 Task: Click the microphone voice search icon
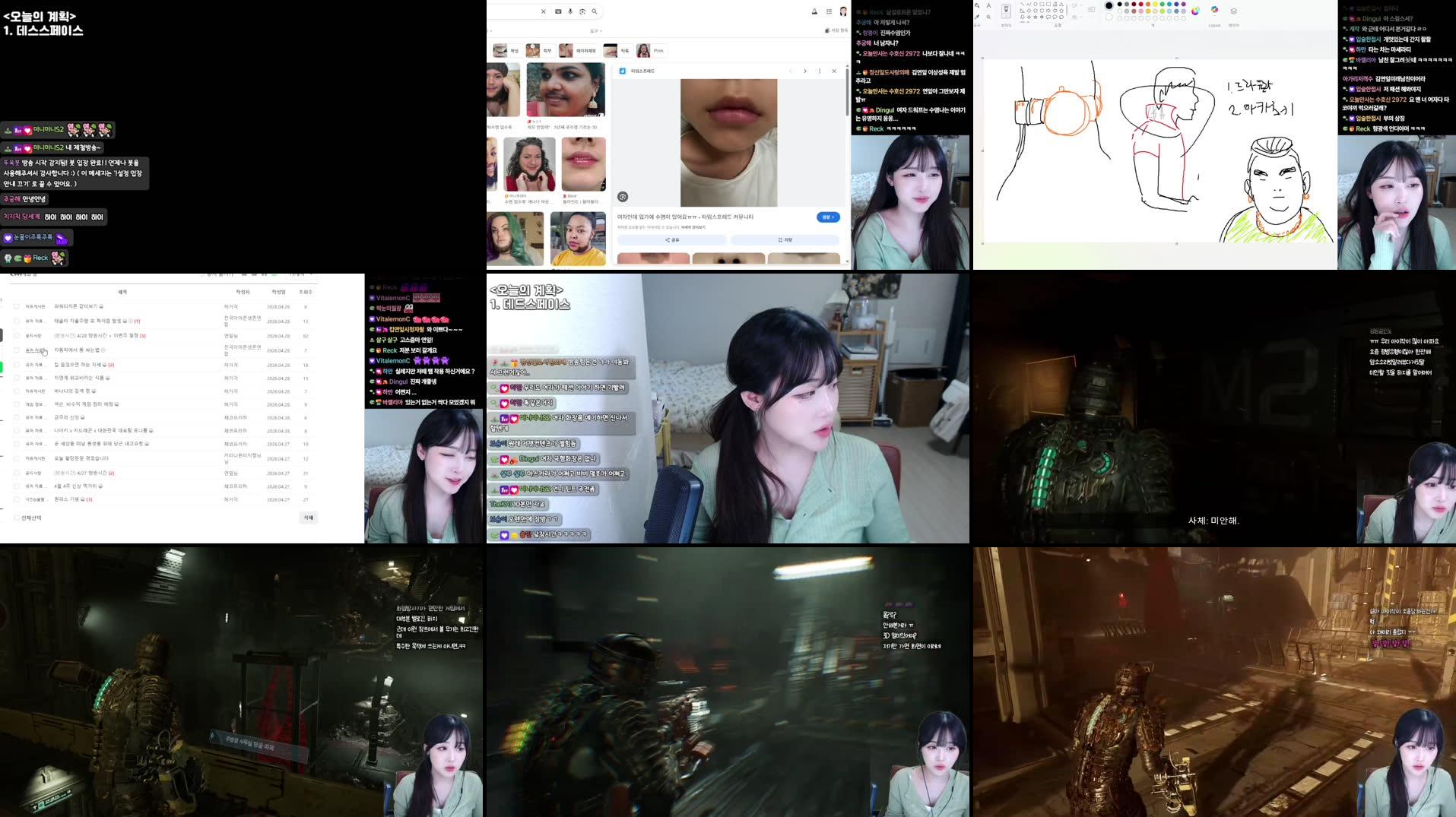(570, 11)
